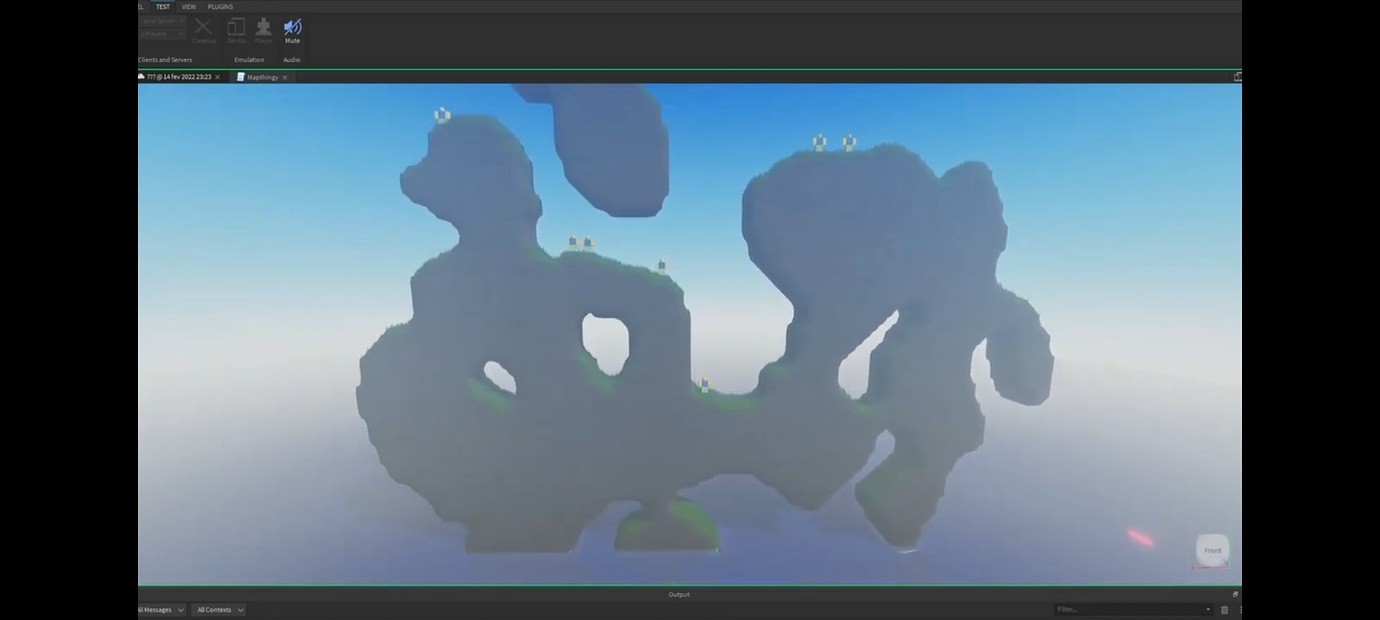
Task: Click the script icon on the Mapthingy tab
Action: pos(242,76)
